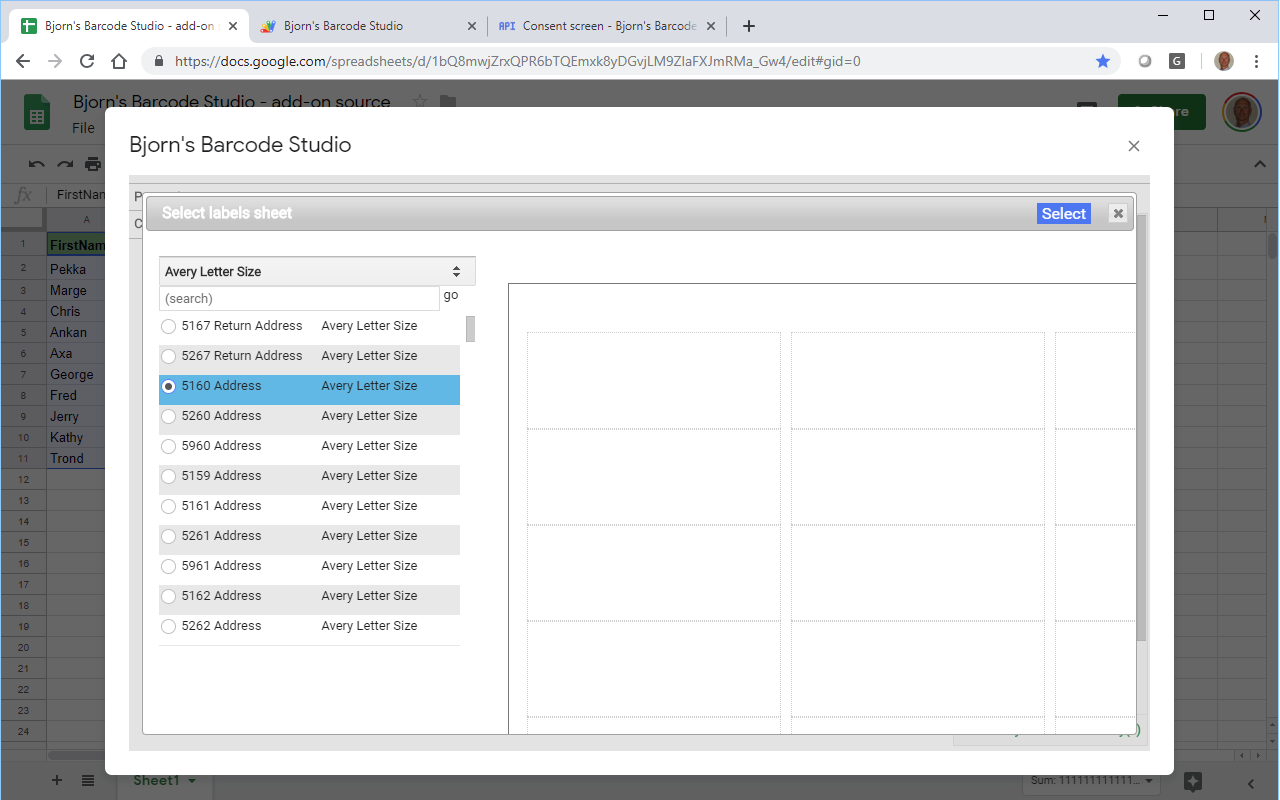Close the Bjorn's Barcode Studio add-on dialog
This screenshot has width=1280, height=800.
(1134, 146)
